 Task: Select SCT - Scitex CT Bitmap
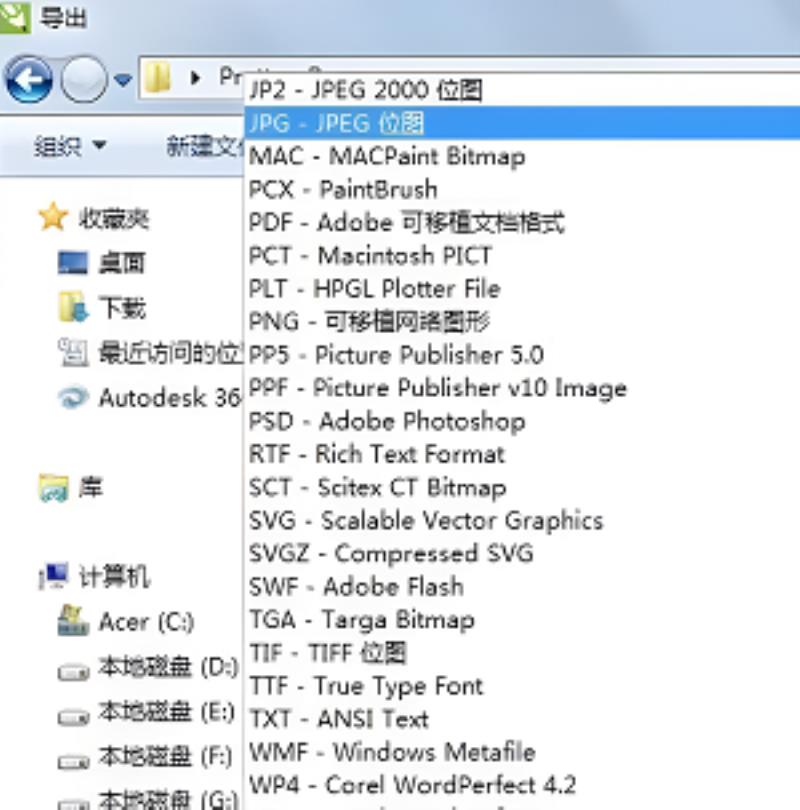pyautogui.click(x=522, y=487)
